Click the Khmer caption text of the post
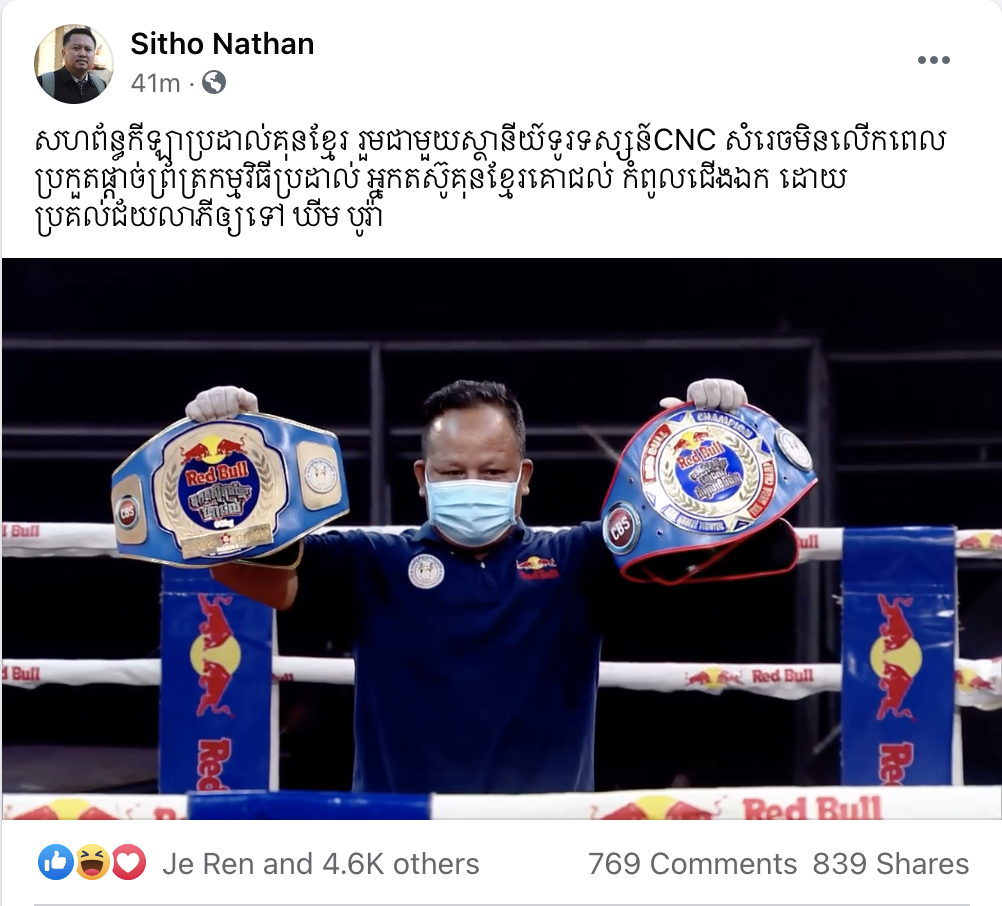The height and width of the screenshot is (906, 1002). (489, 180)
